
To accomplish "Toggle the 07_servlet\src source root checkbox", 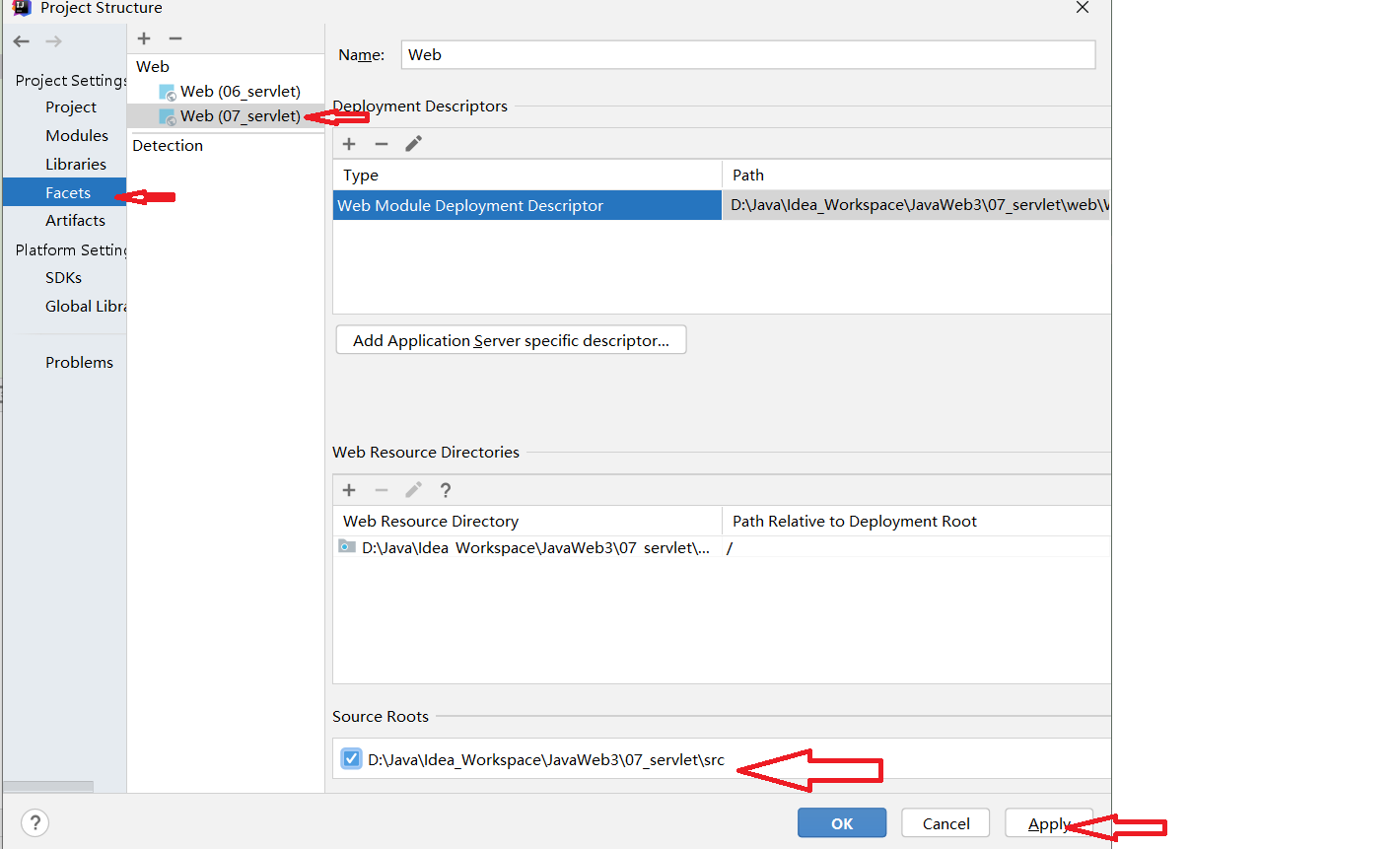I will point(351,758).
